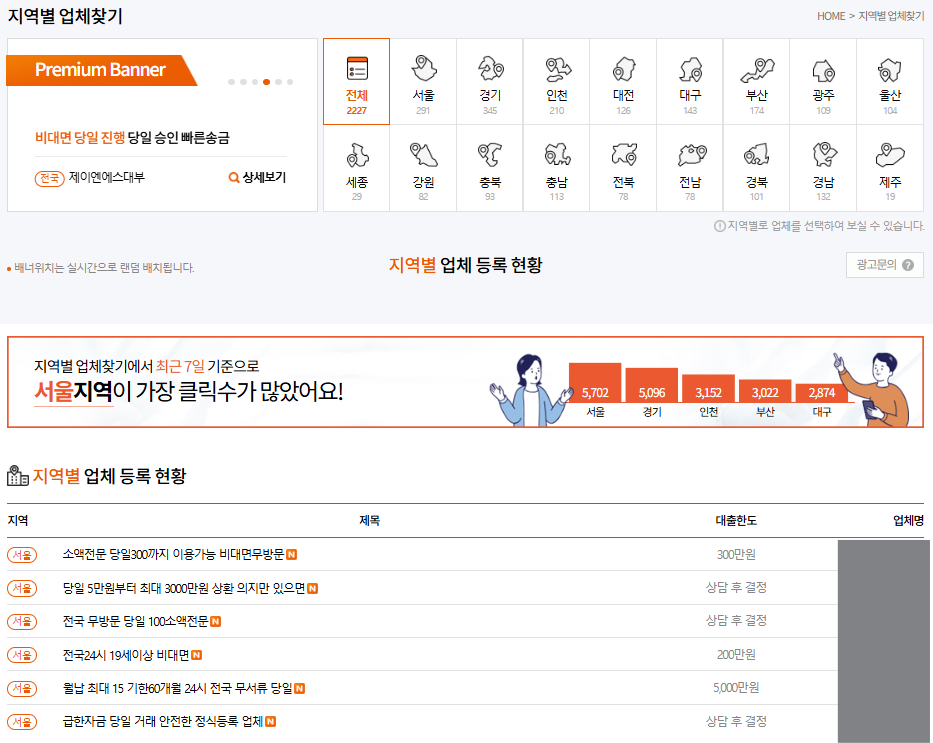Screen dimensions: 933x743
Task: Select the 전남 region map icon
Action: click(x=689, y=155)
